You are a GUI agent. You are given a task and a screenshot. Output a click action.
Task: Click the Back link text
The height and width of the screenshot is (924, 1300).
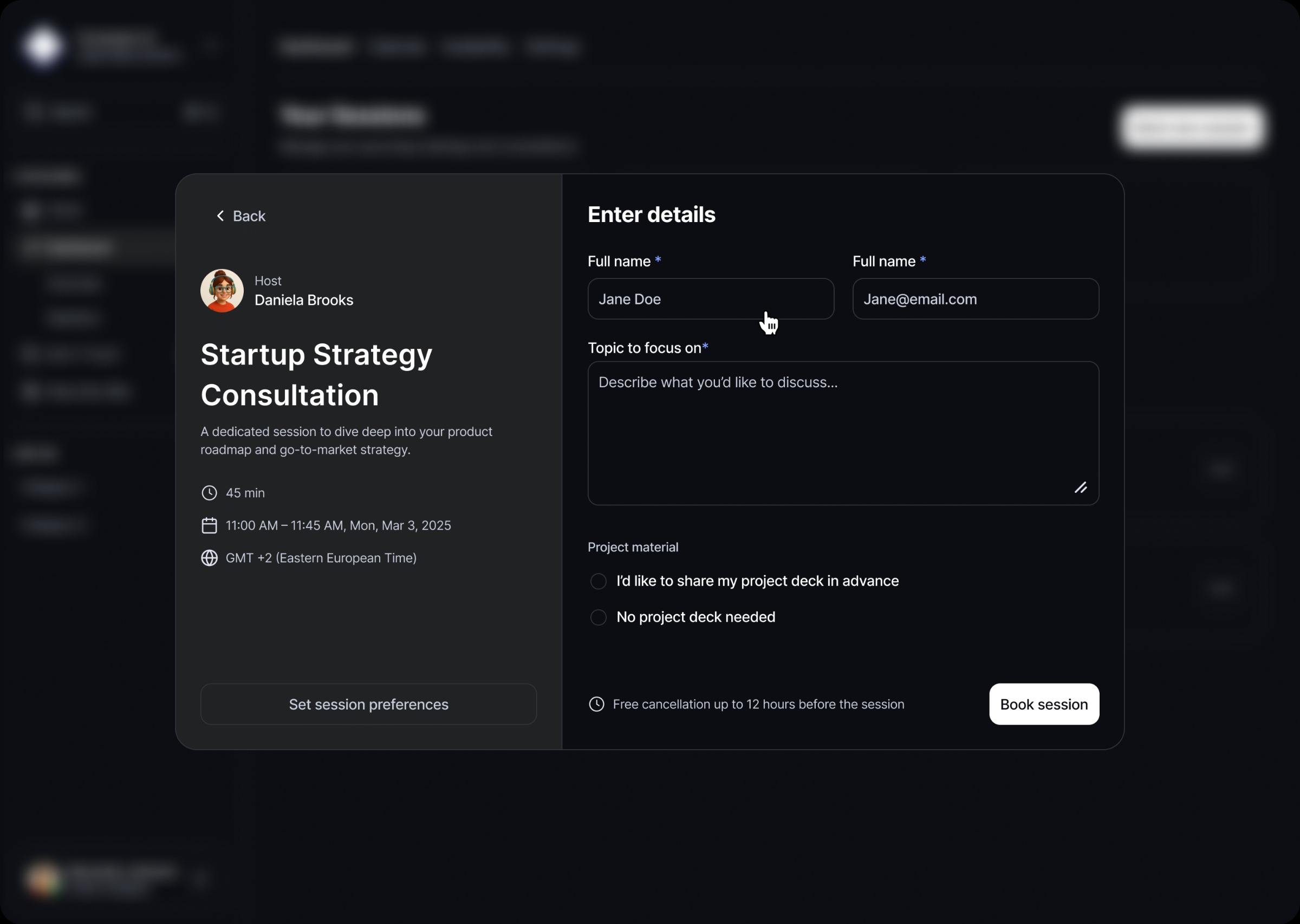[x=249, y=216]
